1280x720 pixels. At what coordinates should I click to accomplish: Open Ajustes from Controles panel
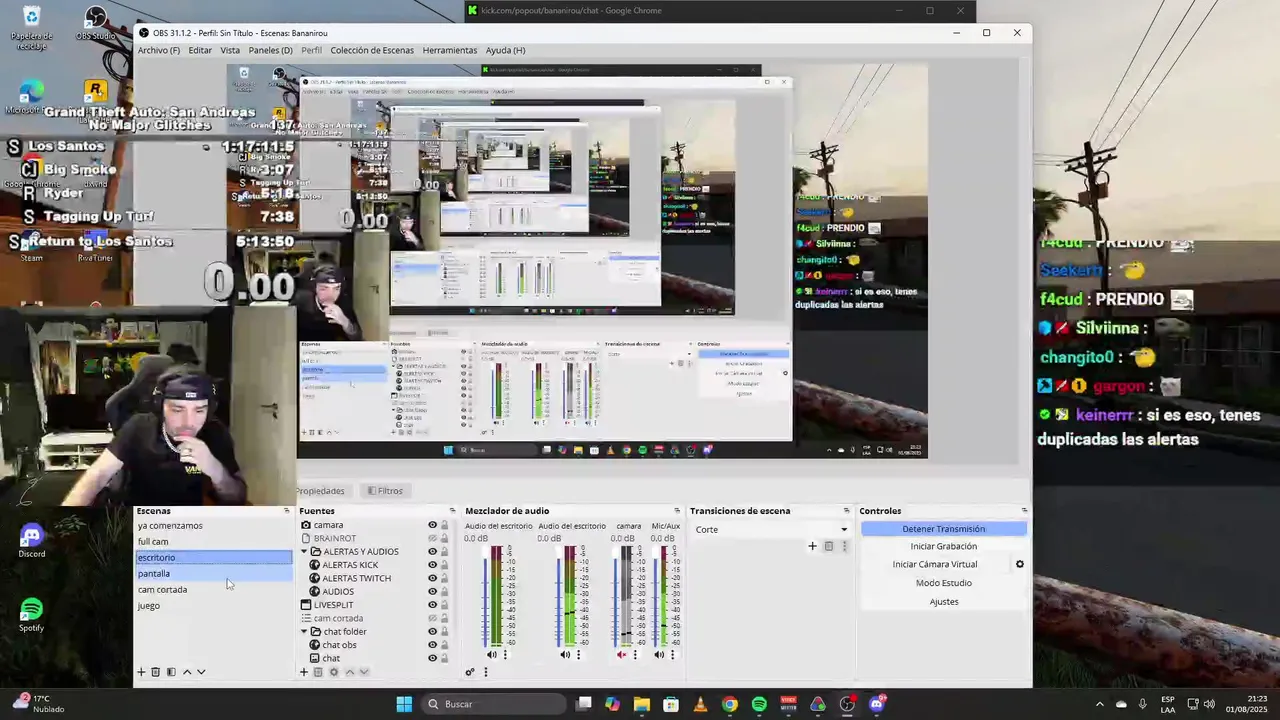tap(944, 602)
